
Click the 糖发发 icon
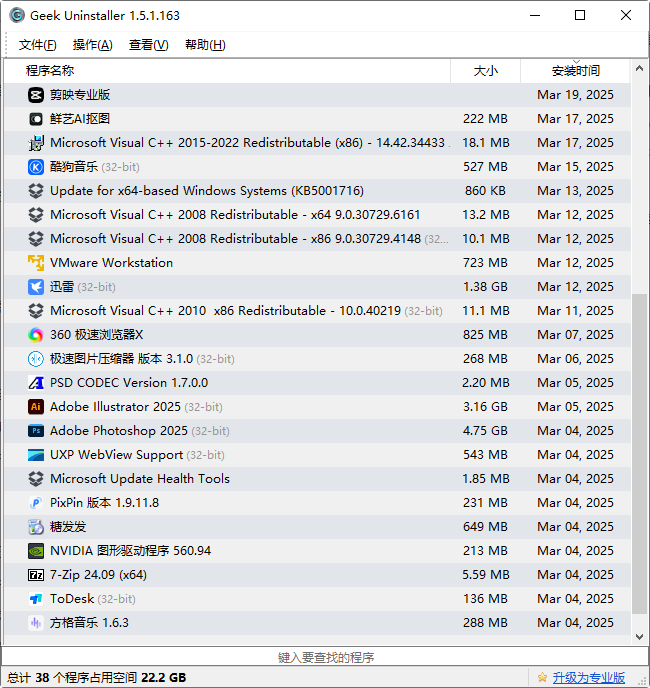tap(36, 527)
